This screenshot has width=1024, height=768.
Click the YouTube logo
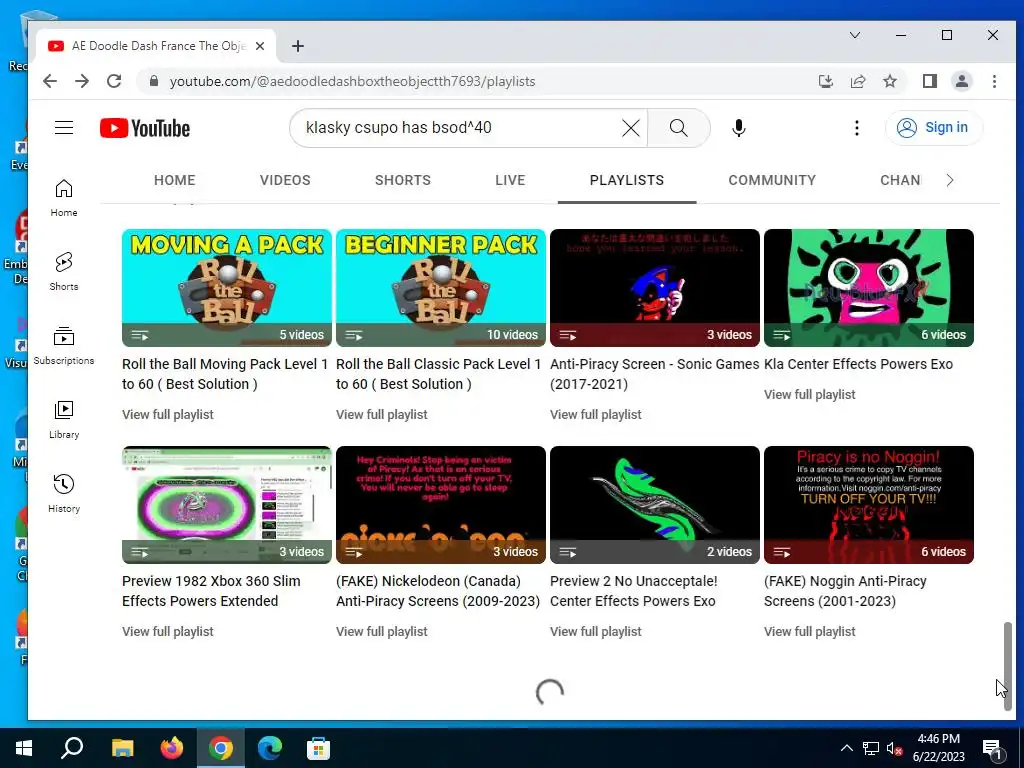pyautogui.click(x=145, y=128)
